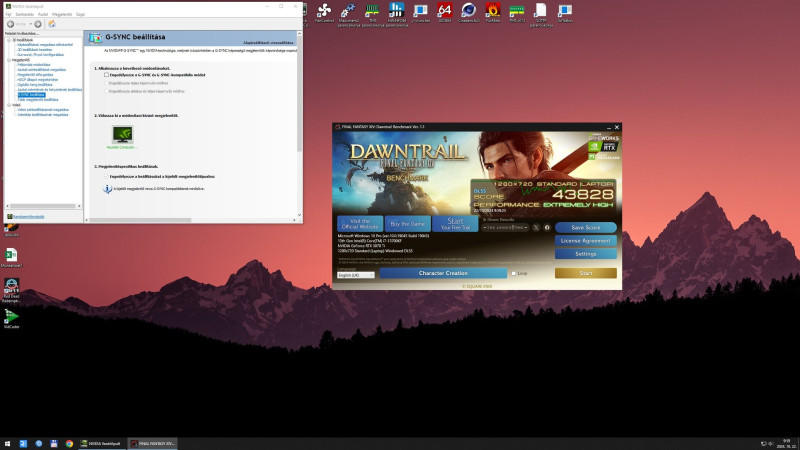Tick the selected display settings checkbox
Screen dimensions: 800x450
[x=106, y=177]
